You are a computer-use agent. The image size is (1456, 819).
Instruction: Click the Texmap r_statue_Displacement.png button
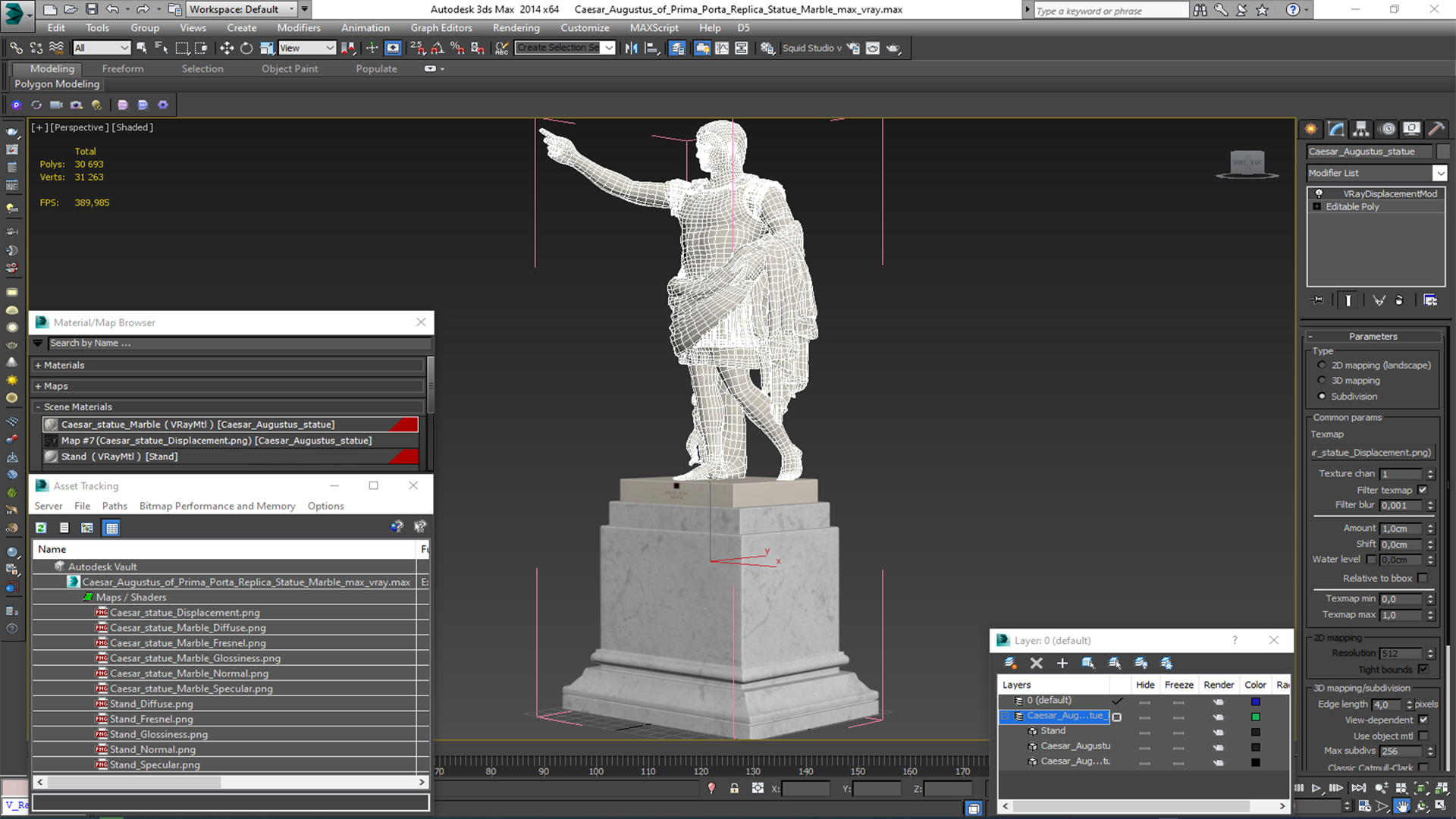(1373, 453)
